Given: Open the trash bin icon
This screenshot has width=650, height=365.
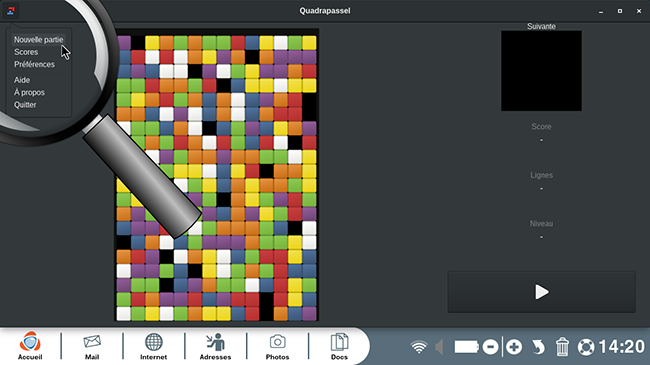Looking at the screenshot, I should pos(562,347).
